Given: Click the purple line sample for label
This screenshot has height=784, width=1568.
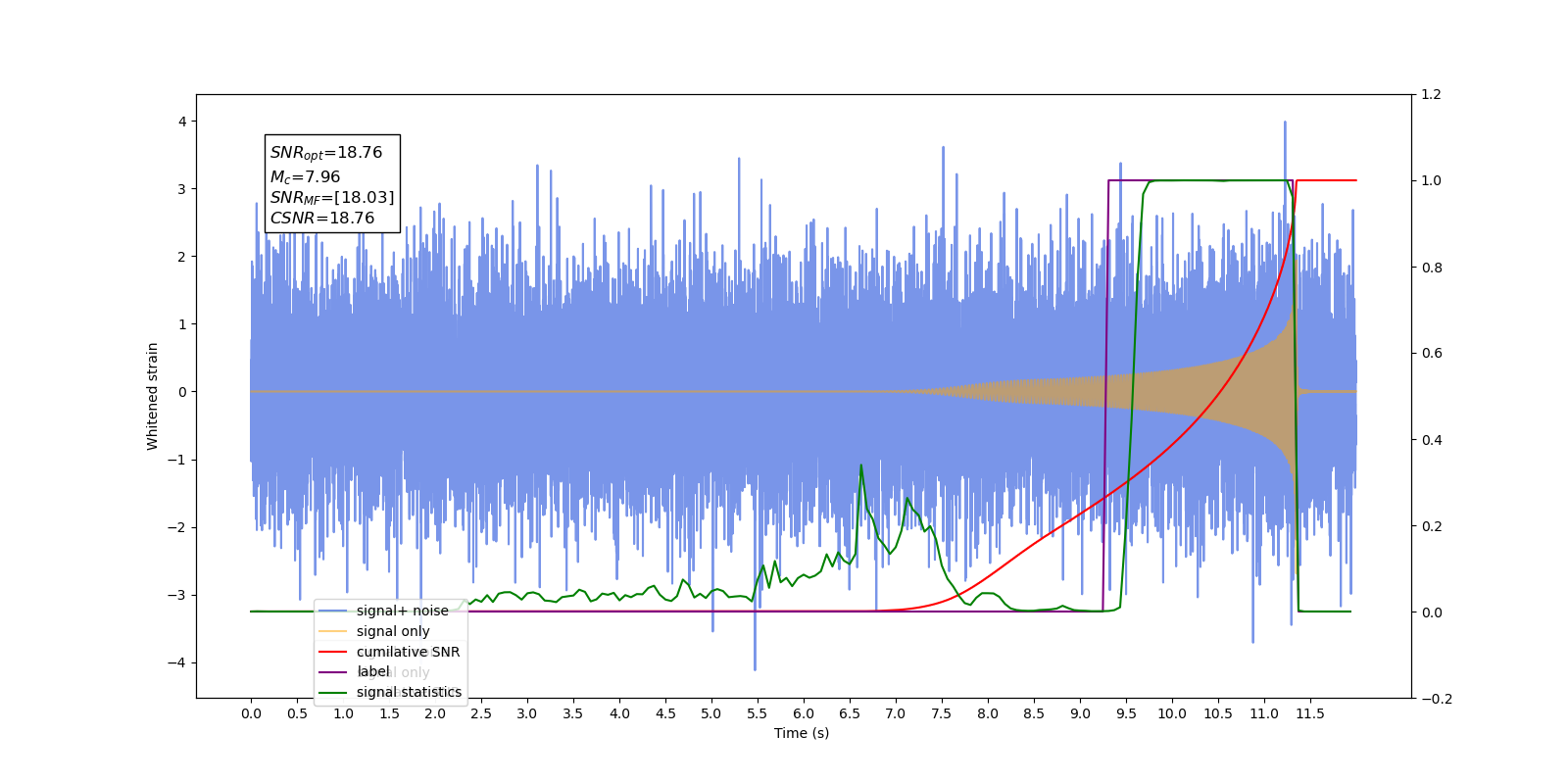Looking at the screenshot, I should [333, 671].
